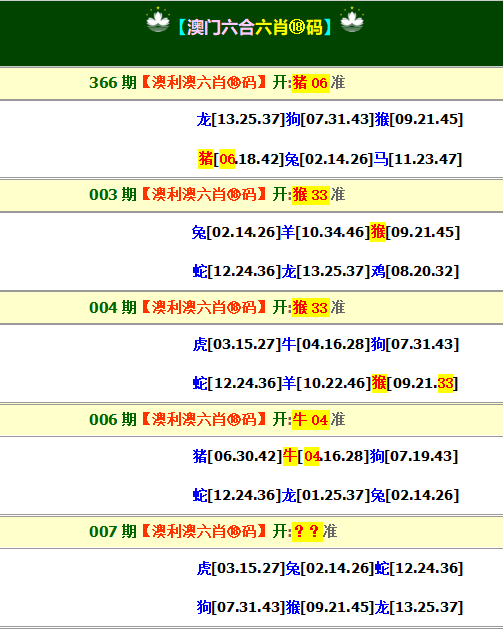Screen dimensions: 503x630
Task: Click highlighted 牛 04 result in period 006
Action: coord(311,420)
